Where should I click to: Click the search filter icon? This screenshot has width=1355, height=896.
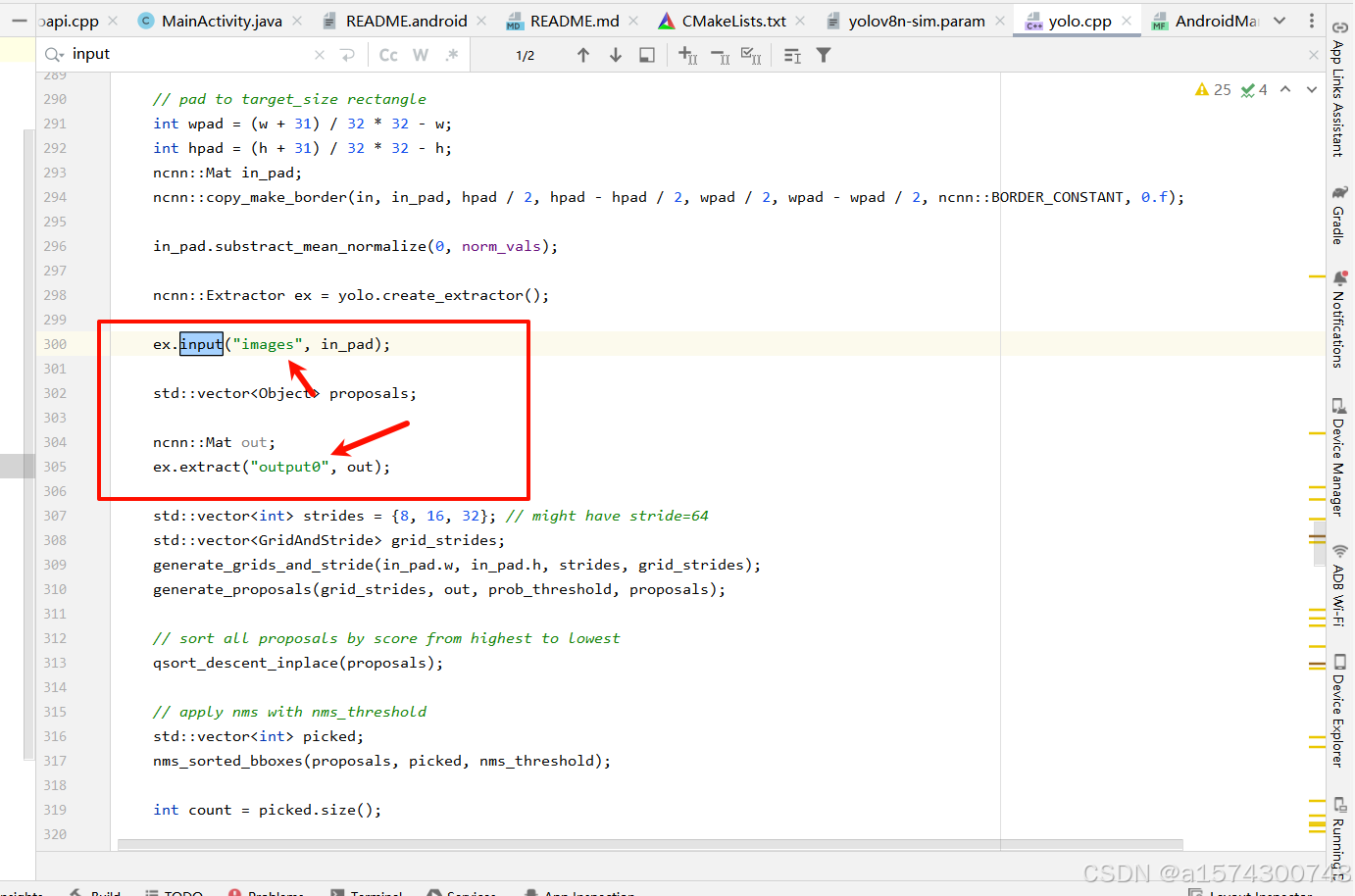click(x=824, y=55)
